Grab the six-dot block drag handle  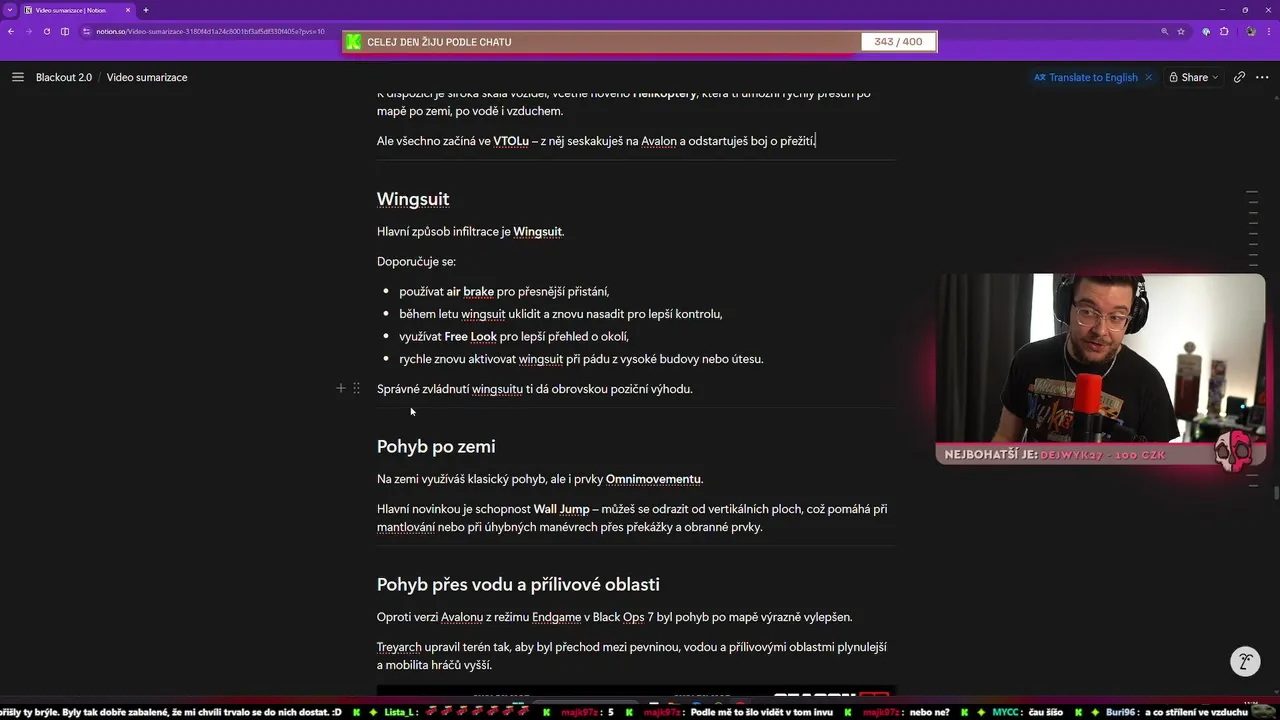pyautogui.click(x=356, y=388)
